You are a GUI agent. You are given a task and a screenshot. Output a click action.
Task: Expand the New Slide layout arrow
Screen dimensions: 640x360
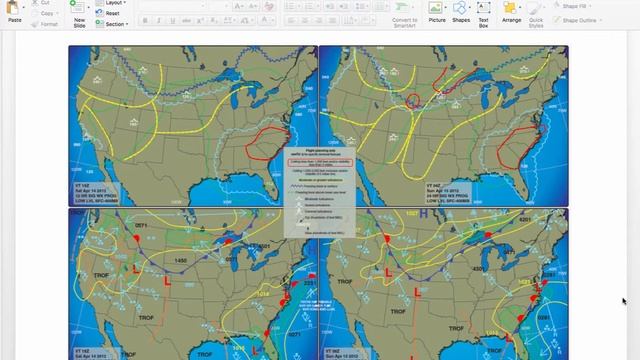pyautogui.click(x=89, y=7)
